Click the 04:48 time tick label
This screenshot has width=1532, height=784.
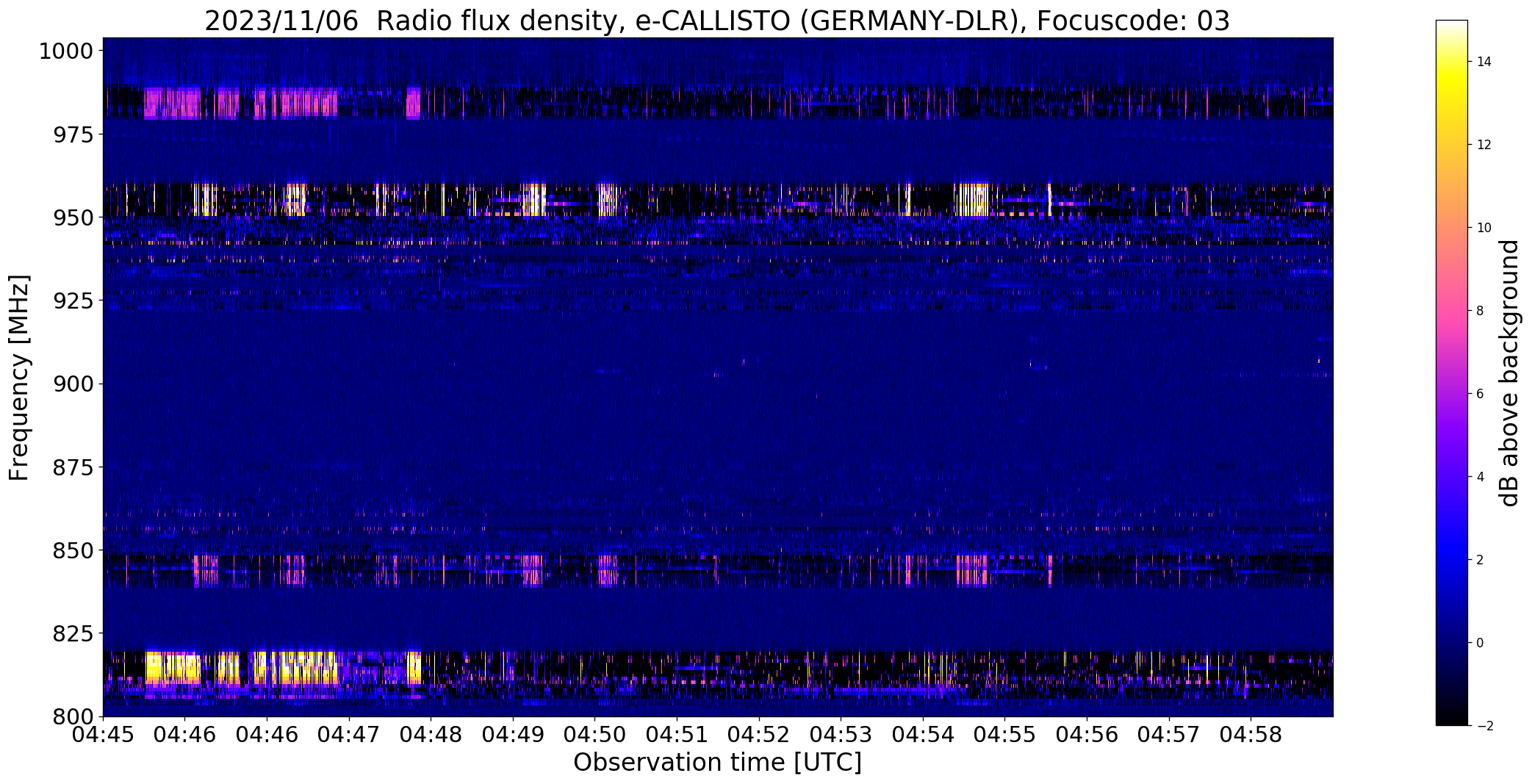point(431,736)
